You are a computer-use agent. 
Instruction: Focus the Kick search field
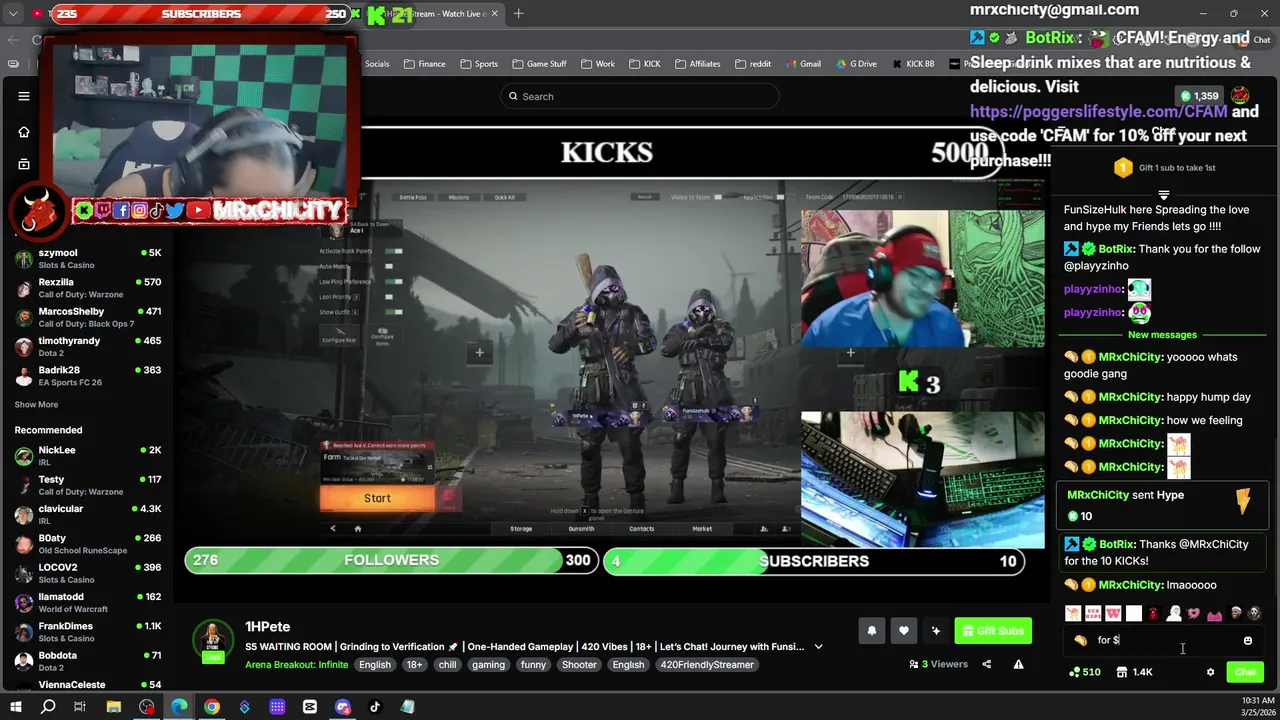640,96
